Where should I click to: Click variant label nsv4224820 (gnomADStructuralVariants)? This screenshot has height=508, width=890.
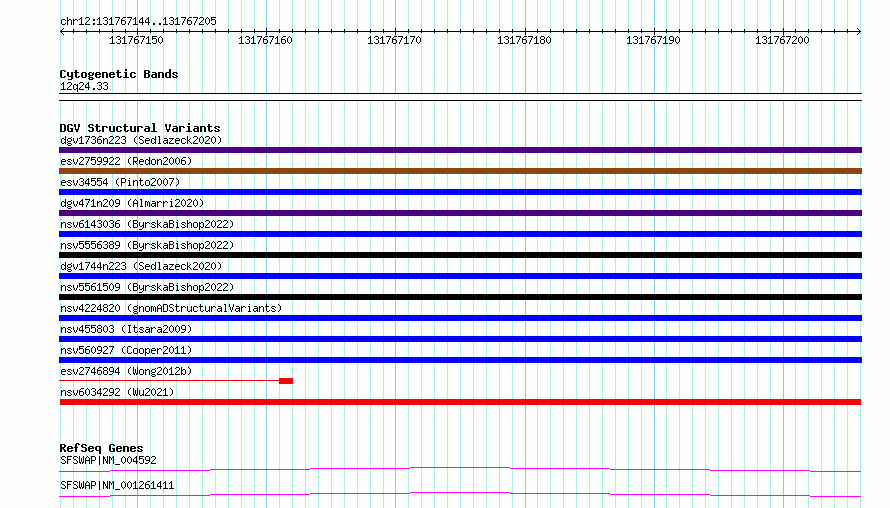point(171,308)
